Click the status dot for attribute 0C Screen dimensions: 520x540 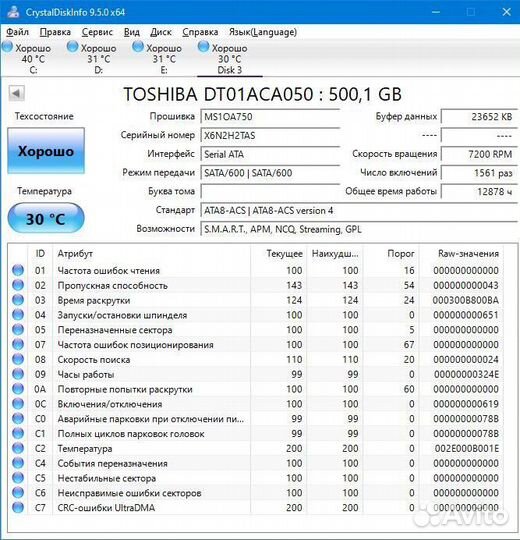[18, 403]
